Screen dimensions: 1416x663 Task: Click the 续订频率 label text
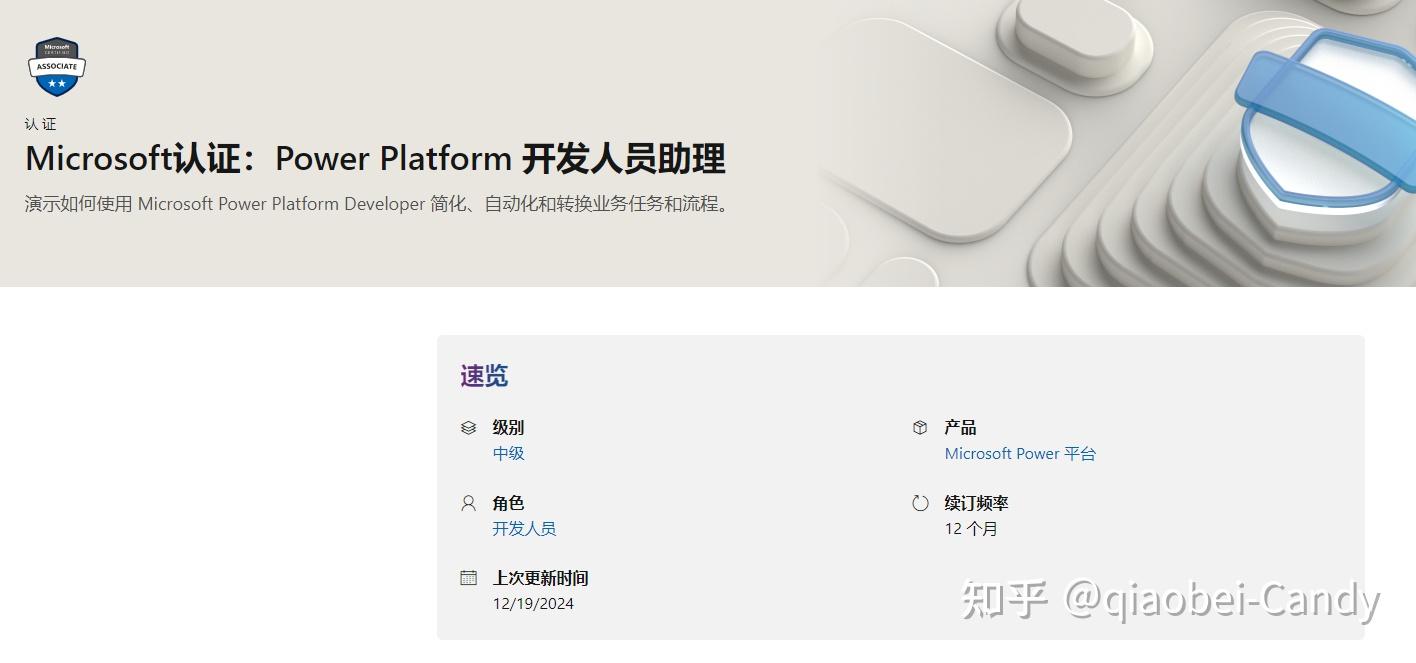click(975, 503)
